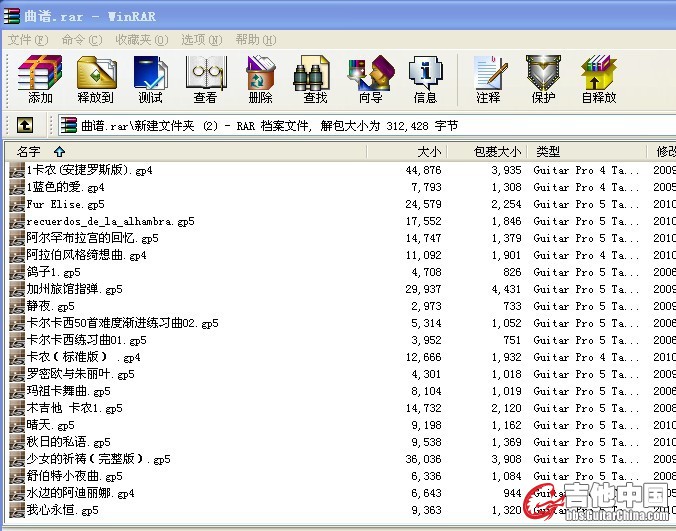
Task: Click the Add (添加) toolbar icon
Action: (x=40, y=79)
